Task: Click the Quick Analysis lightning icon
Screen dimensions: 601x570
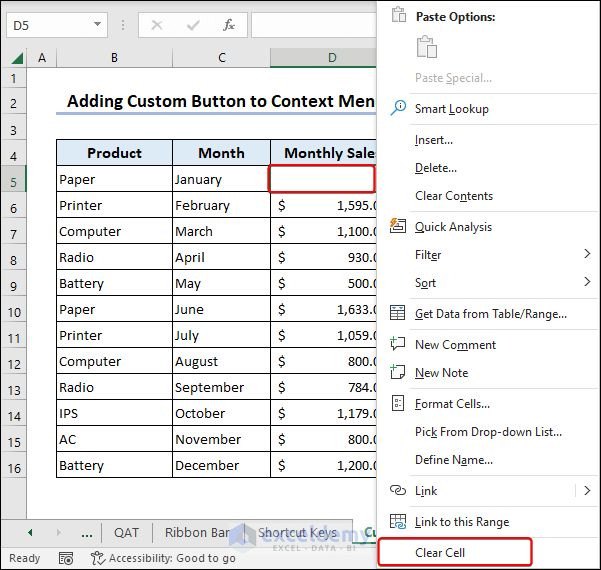Action: [x=397, y=226]
